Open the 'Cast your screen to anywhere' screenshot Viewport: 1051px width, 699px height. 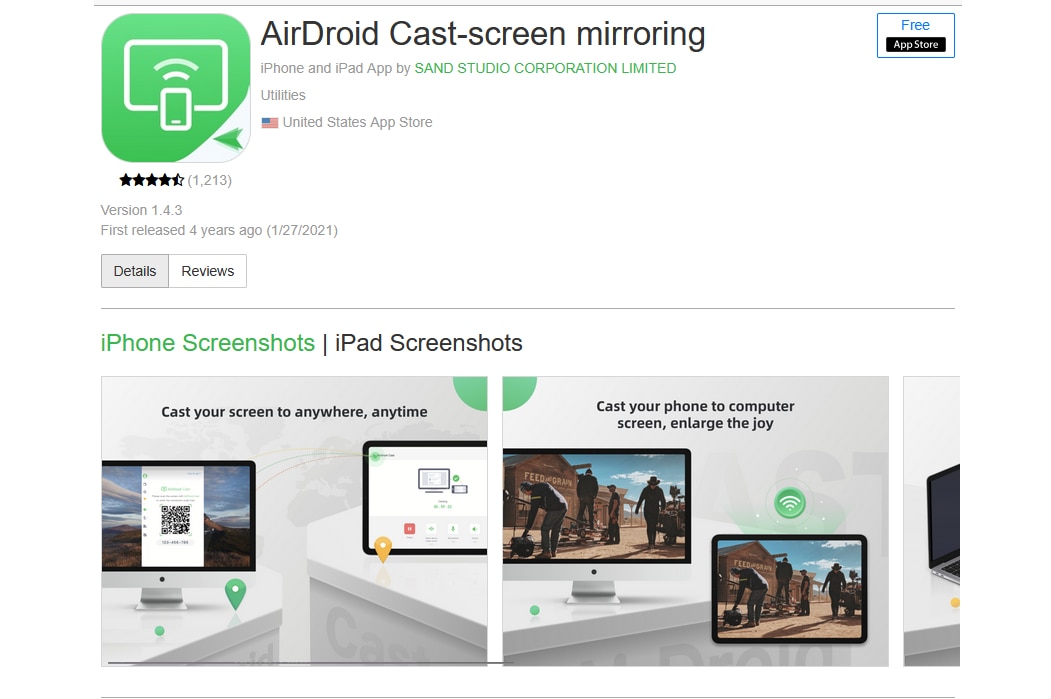pyautogui.click(x=294, y=521)
